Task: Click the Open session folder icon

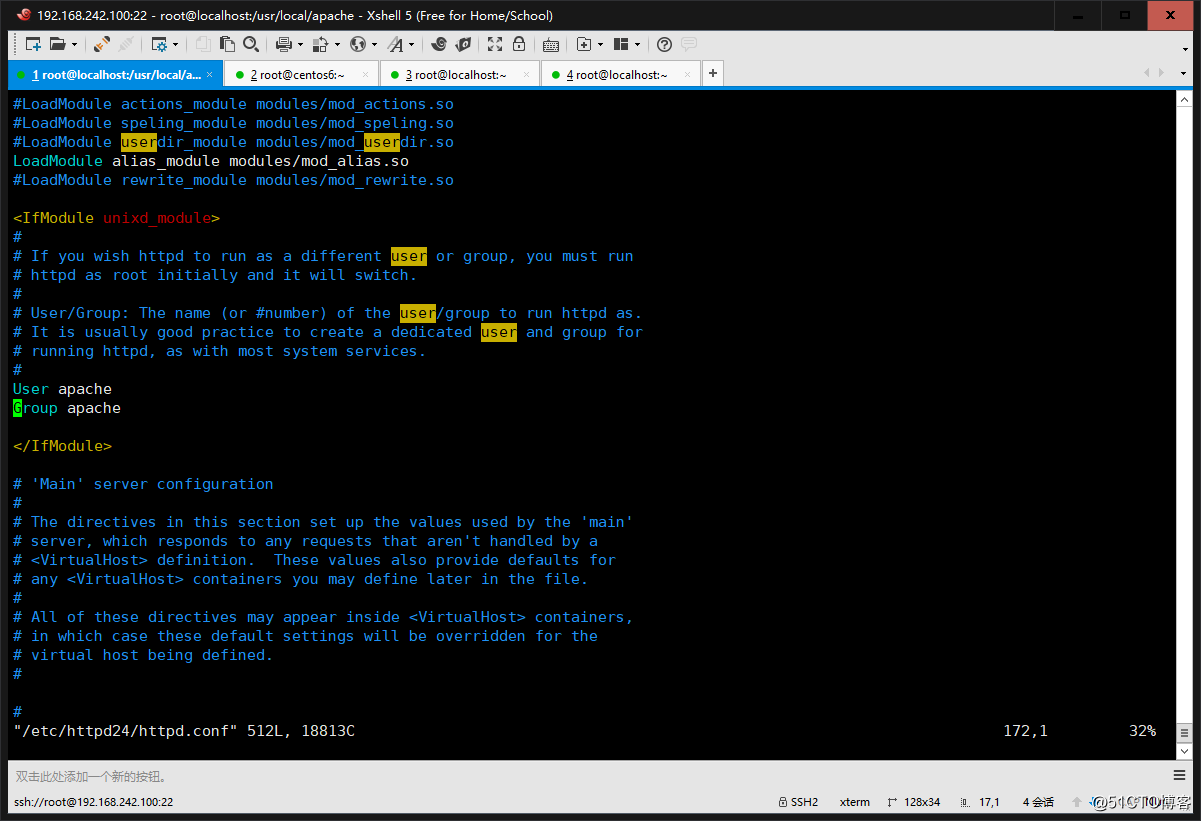Action: [57, 44]
